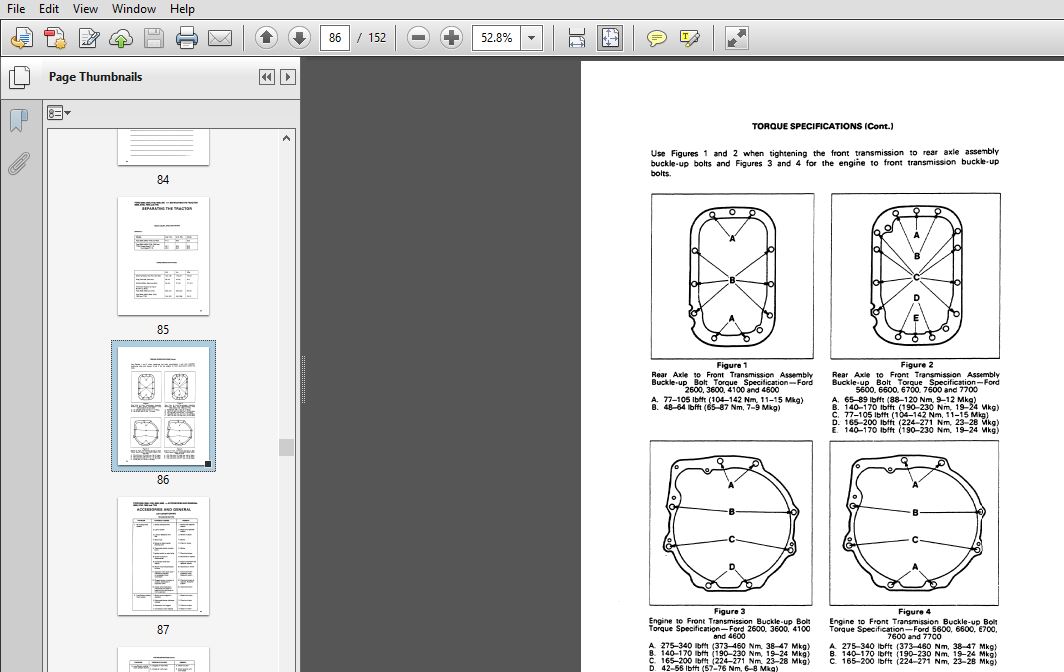Image resolution: width=1064 pixels, height=672 pixels.
Task: Open the File menu
Action: [16, 9]
